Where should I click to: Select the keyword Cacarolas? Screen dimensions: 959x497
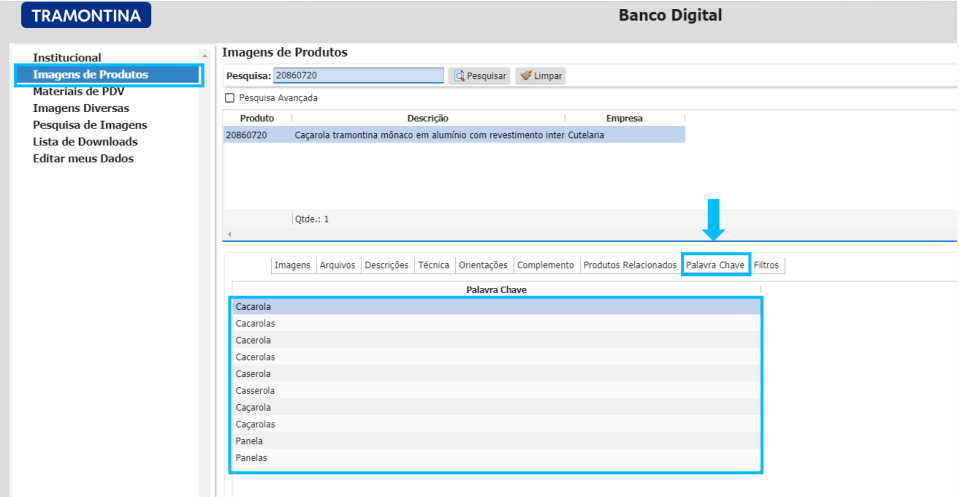click(496, 323)
